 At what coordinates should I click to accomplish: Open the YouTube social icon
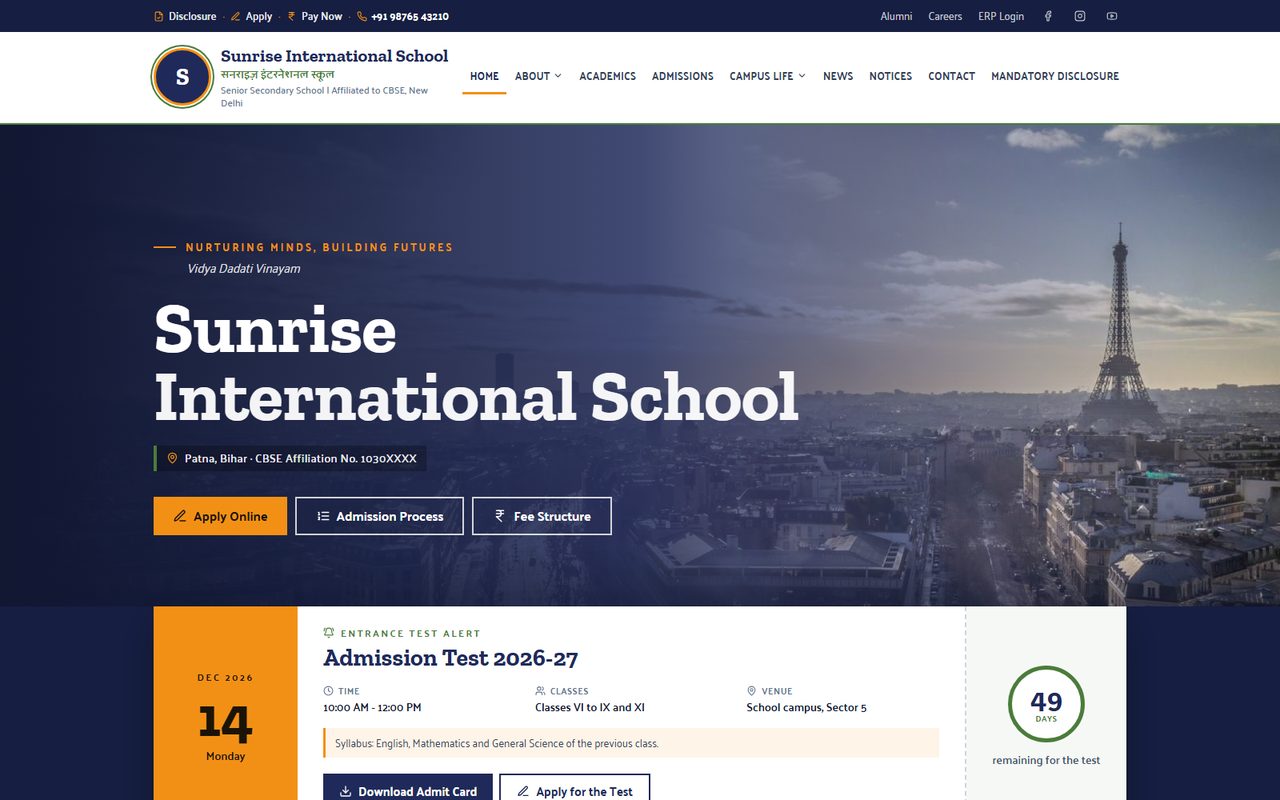click(x=1112, y=16)
